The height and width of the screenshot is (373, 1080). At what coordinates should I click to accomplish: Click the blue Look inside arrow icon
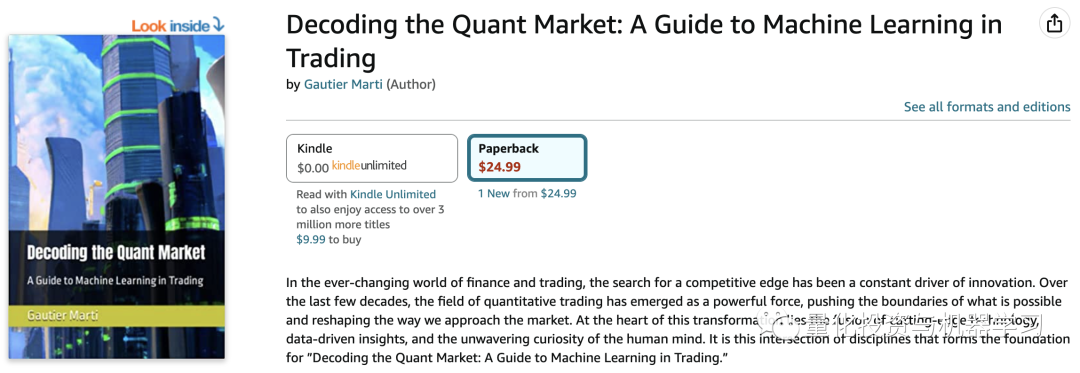click(218, 25)
